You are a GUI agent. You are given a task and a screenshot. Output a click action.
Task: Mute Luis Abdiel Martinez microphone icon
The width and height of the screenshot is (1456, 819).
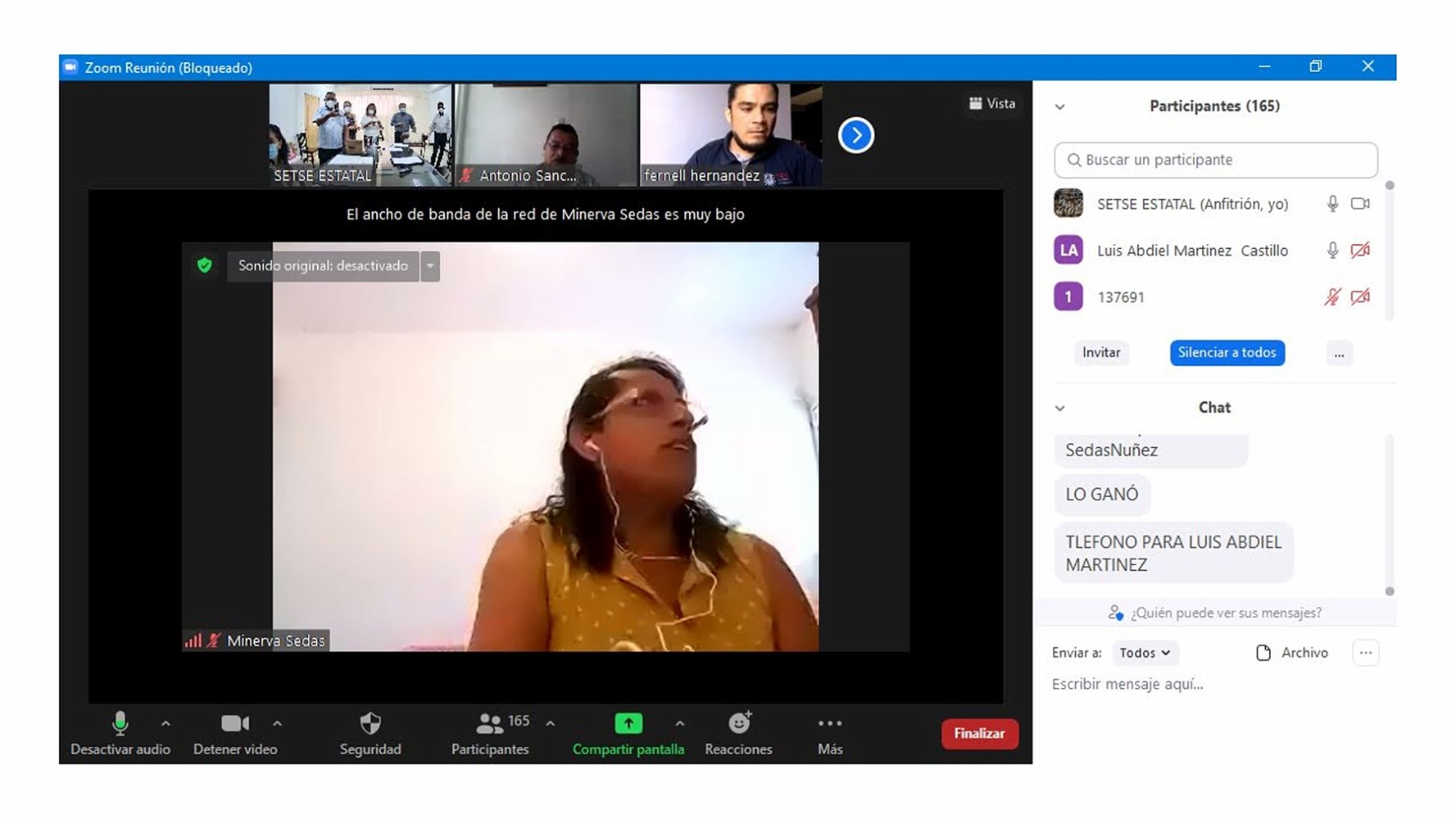click(1332, 251)
